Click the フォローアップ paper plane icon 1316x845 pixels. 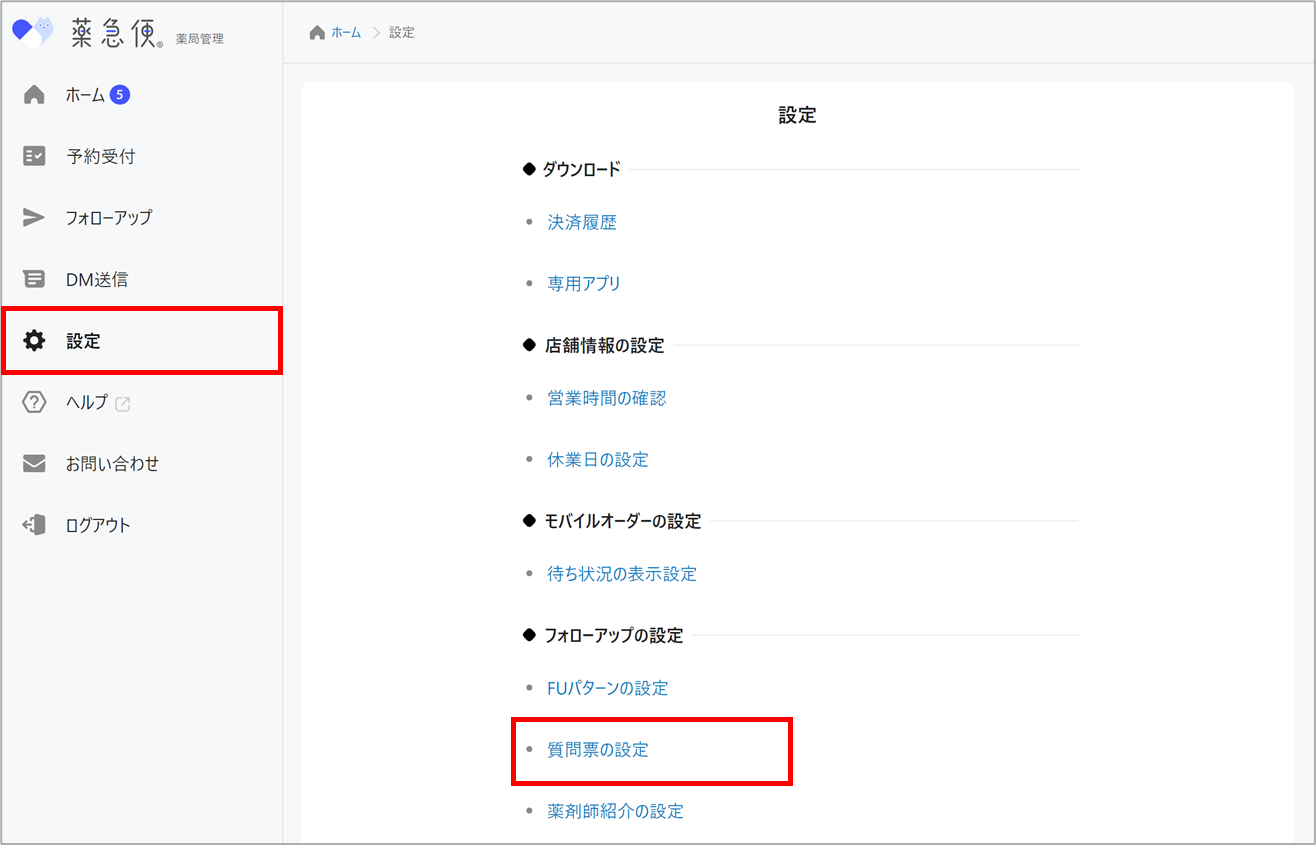34,218
